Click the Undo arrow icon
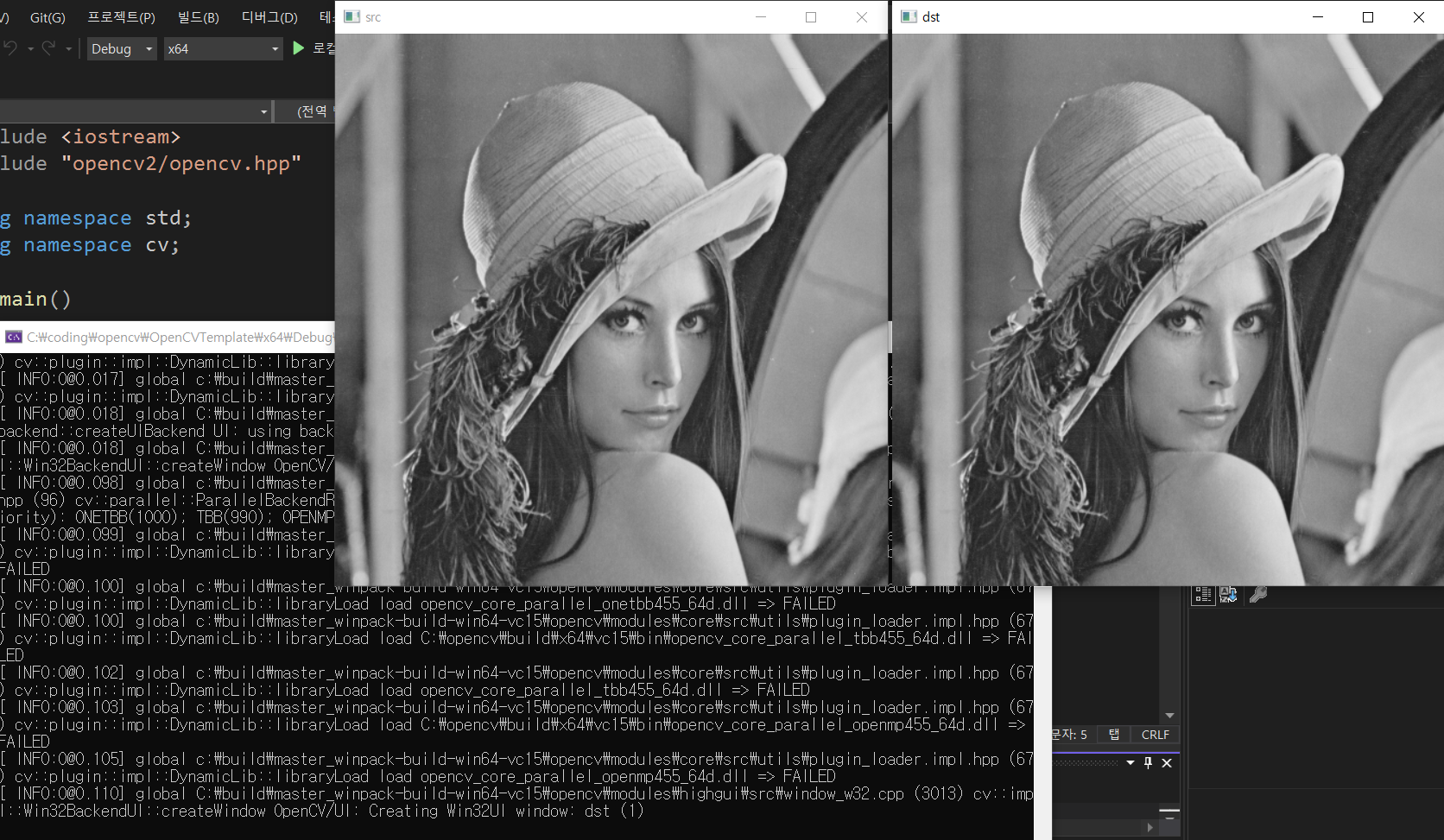This screenshot has width=1444, height=840. click(x=10, y=48)
